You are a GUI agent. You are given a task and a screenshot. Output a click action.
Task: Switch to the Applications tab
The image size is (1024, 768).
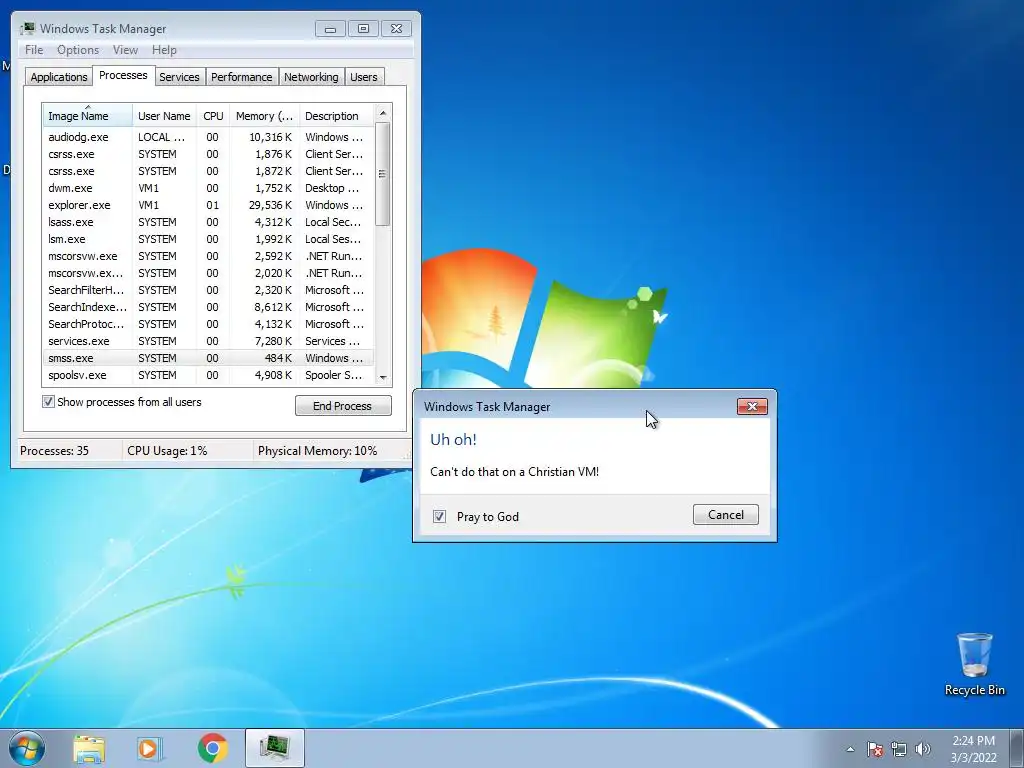click(59, 77)
